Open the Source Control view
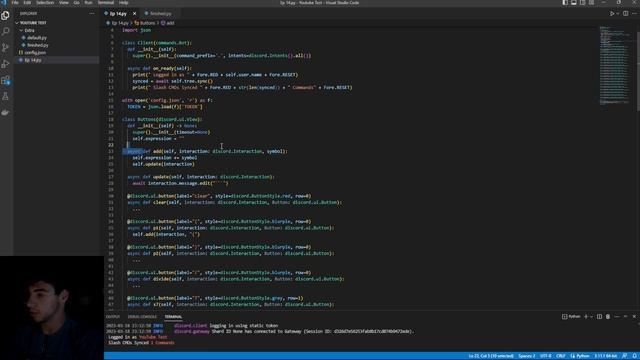This screenshot has height=360, width=640. (5, 48)
